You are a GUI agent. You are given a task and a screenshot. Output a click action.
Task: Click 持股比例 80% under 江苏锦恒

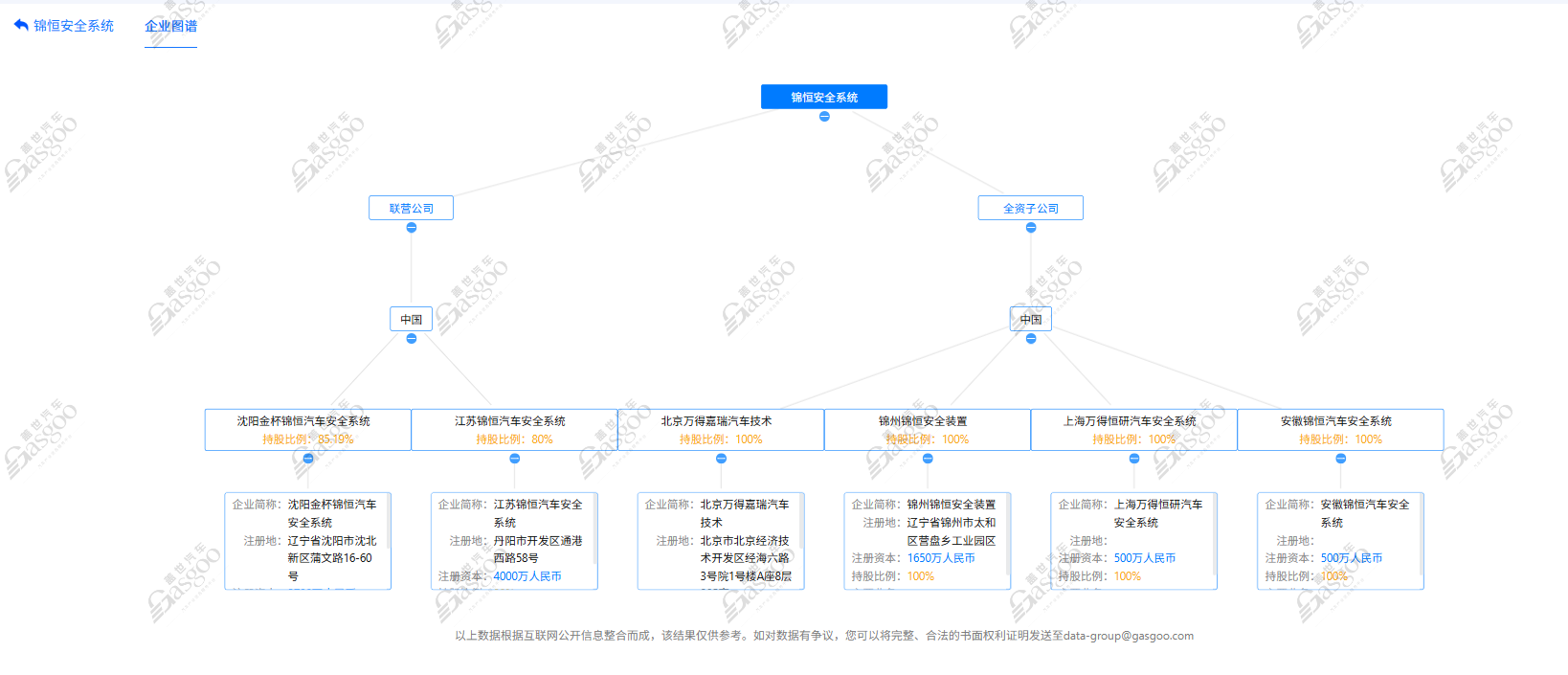pos(514,439)
